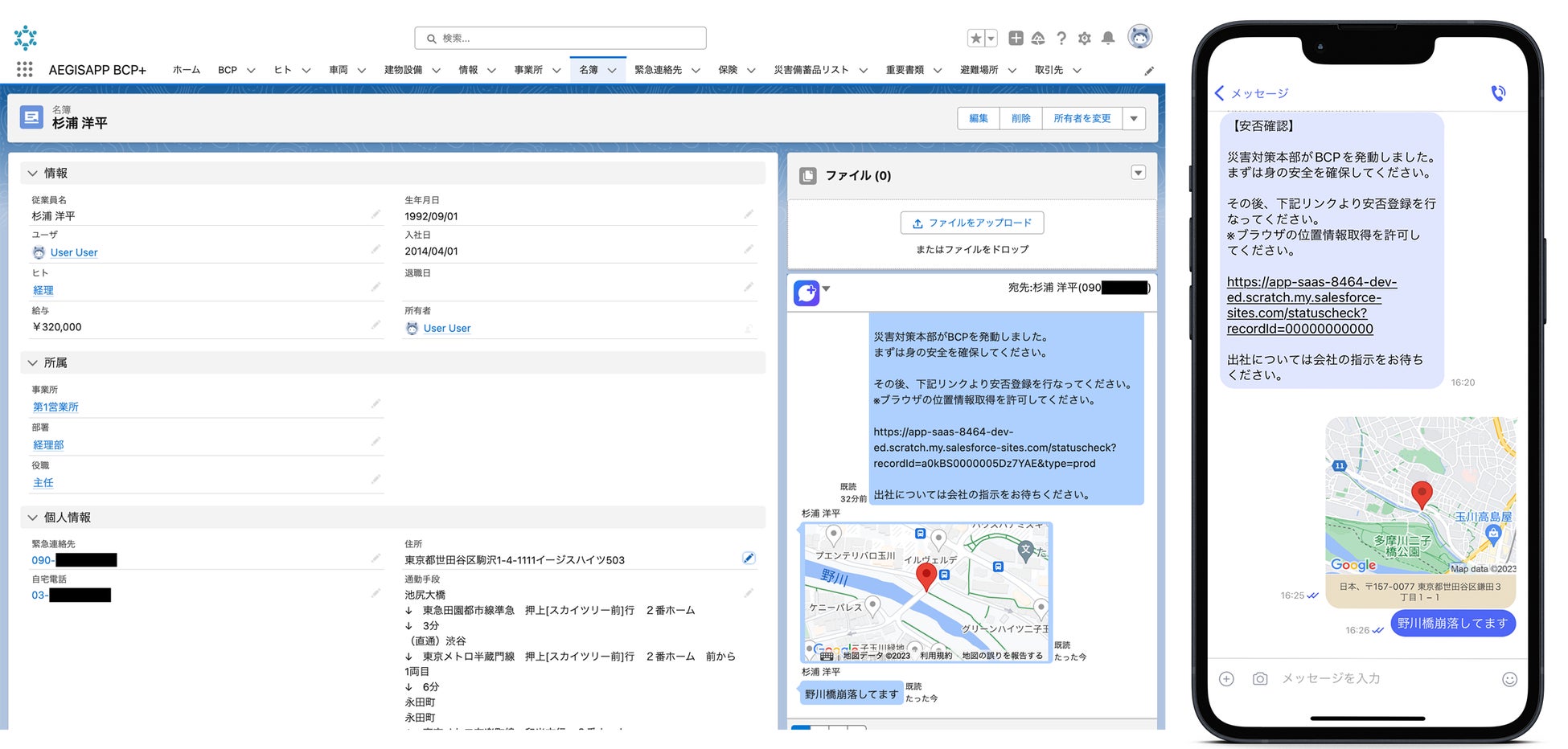Tap the back メッセージ link on phone
The height and width of the screenshot is (749, 1568).
point(1251,93)
